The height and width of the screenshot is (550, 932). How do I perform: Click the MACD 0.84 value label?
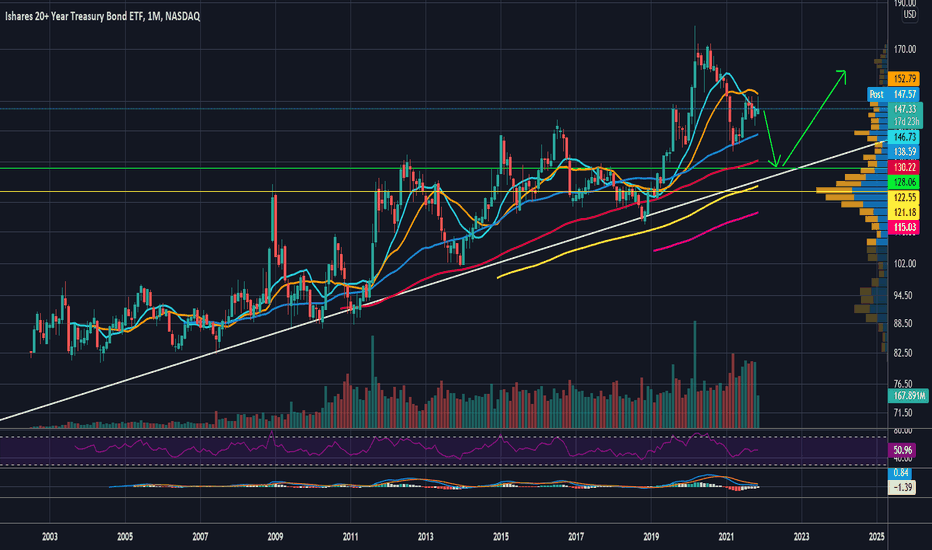pos(900,473)
